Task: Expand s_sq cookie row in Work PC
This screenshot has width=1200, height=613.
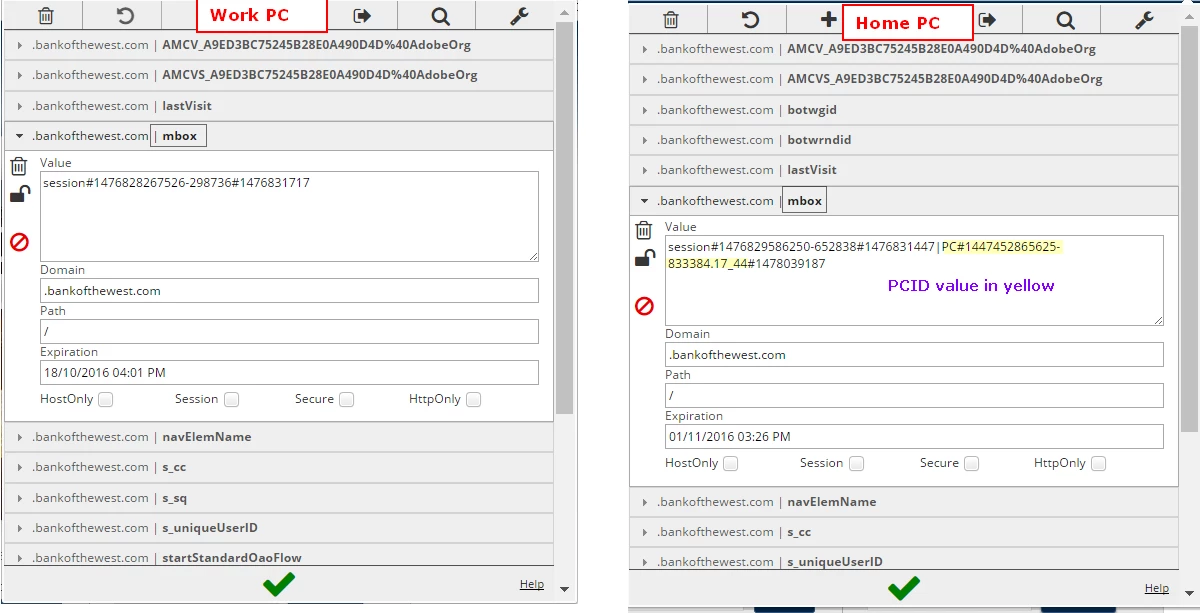Action: [x=279, y=498]
